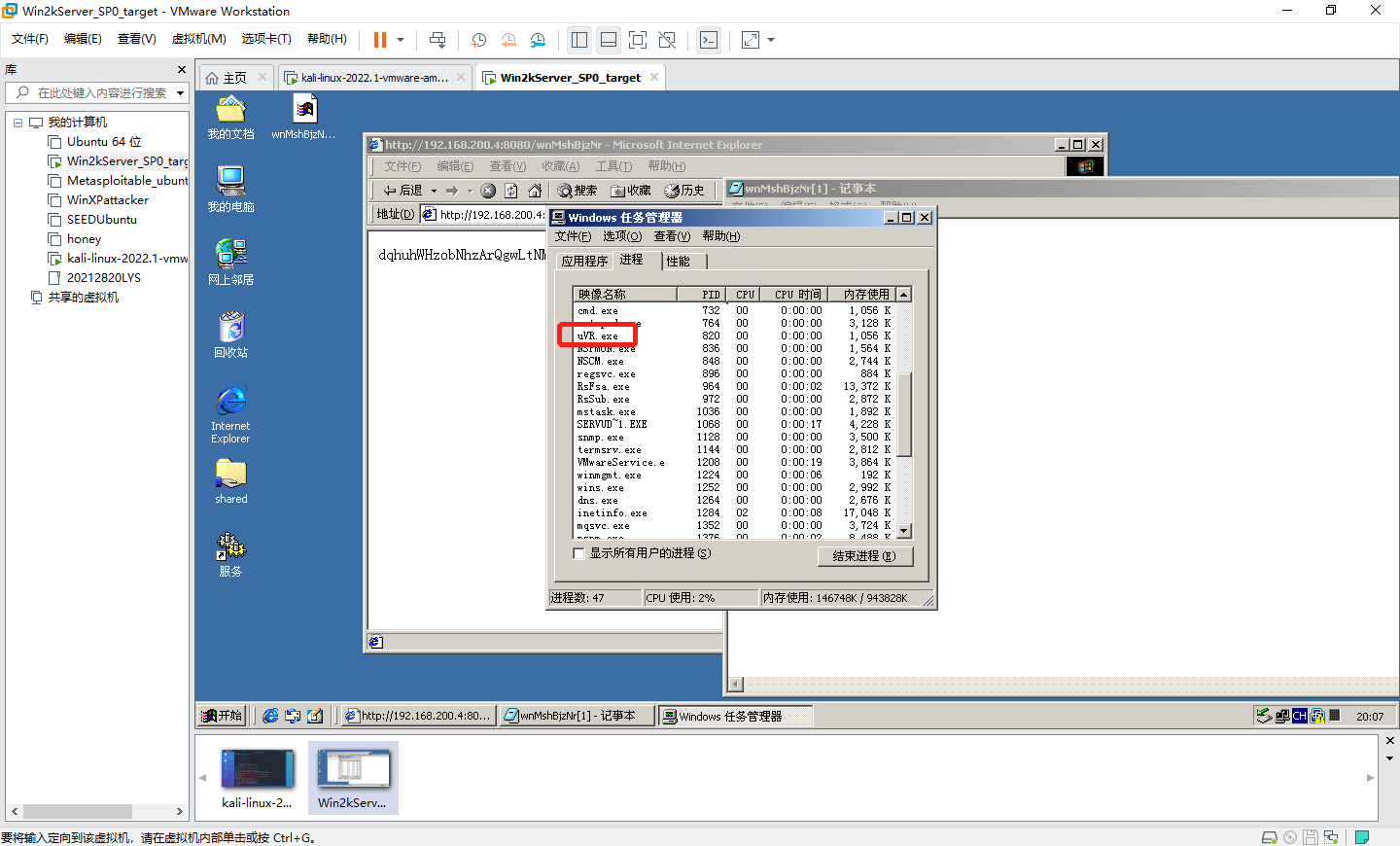
Task: Click the IE 后退 back button
Action: (x=403, y=191)
